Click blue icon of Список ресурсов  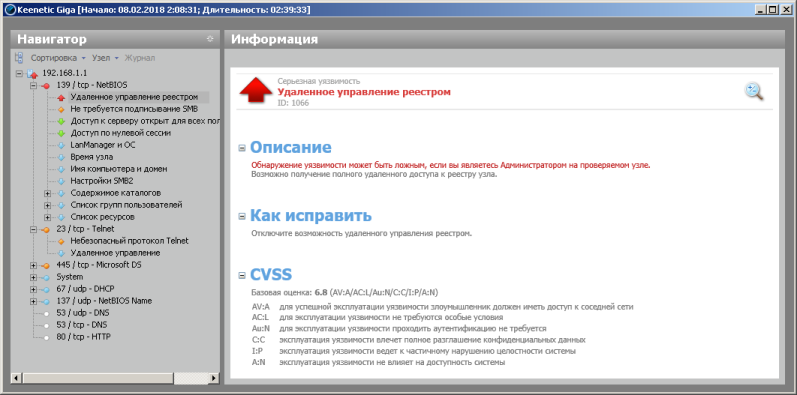[x=61, y=217]
